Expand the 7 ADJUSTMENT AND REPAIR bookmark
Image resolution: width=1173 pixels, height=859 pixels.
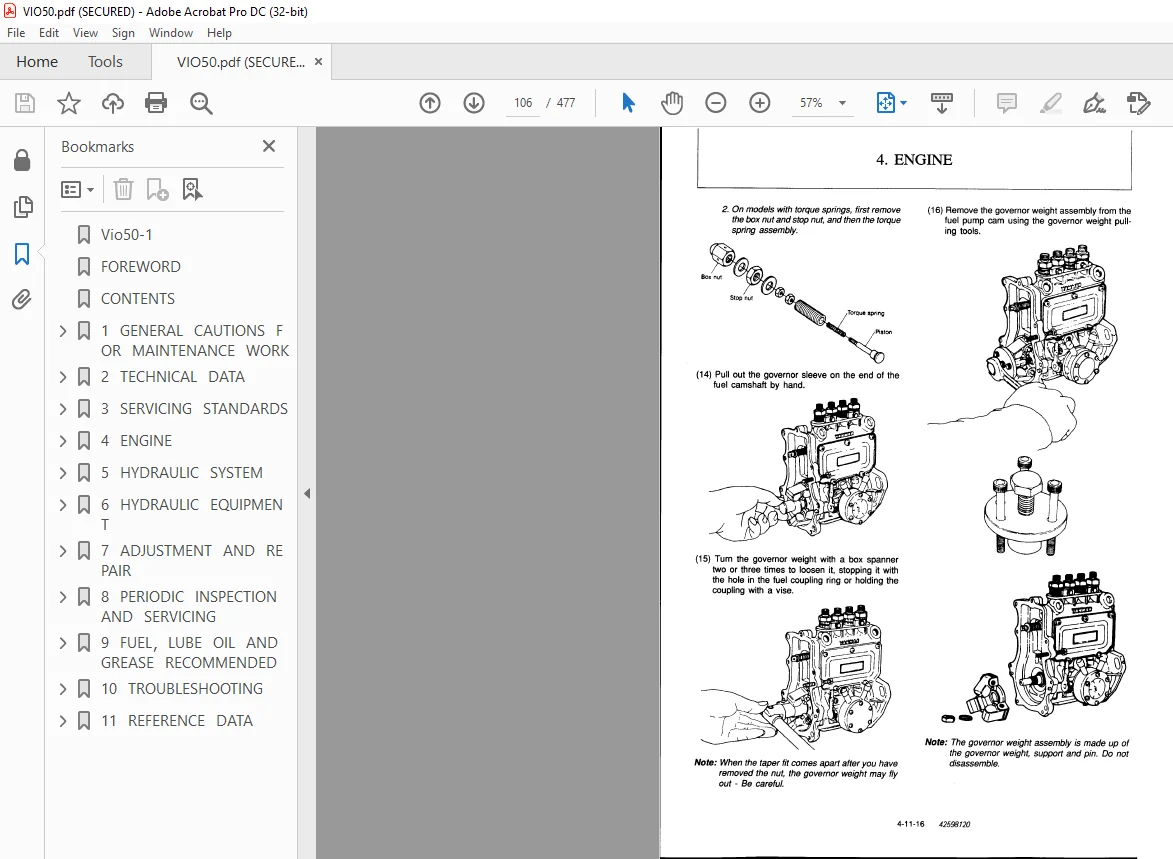tap(63, 551)
